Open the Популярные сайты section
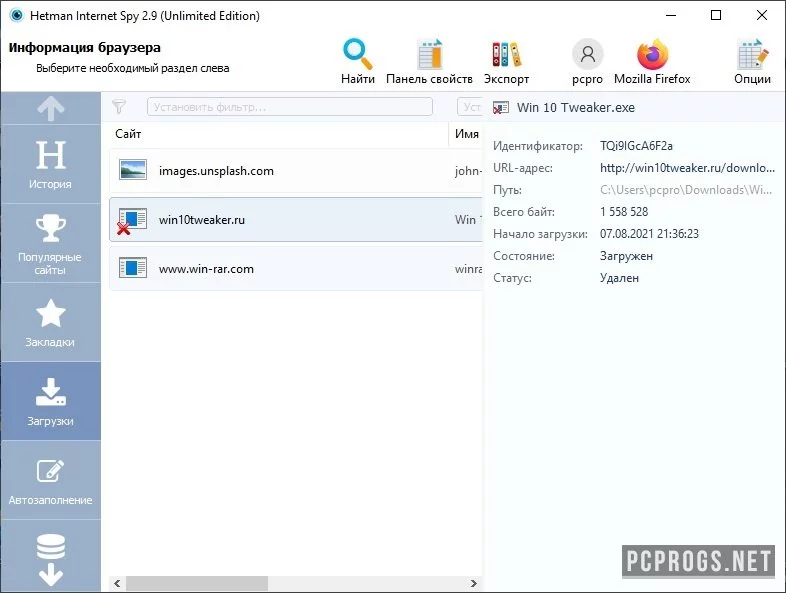This screenshot has height=593, width=786. point(51,243)
